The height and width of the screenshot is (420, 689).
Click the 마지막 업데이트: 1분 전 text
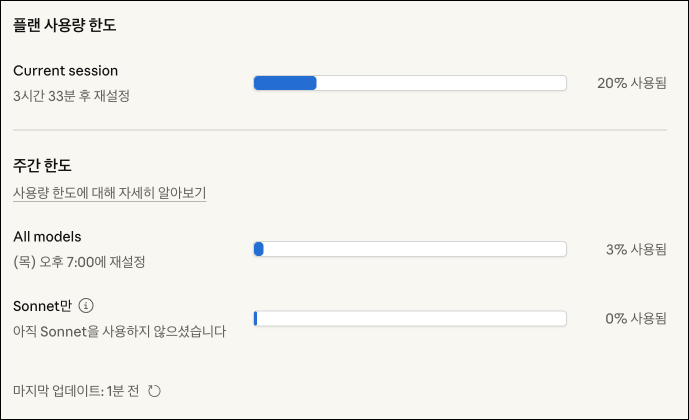point(76,391)
